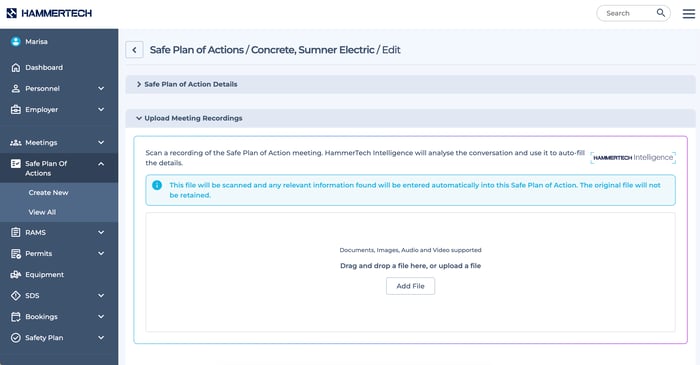Click the Marisa user avatar icon

[x=16, y=41]
